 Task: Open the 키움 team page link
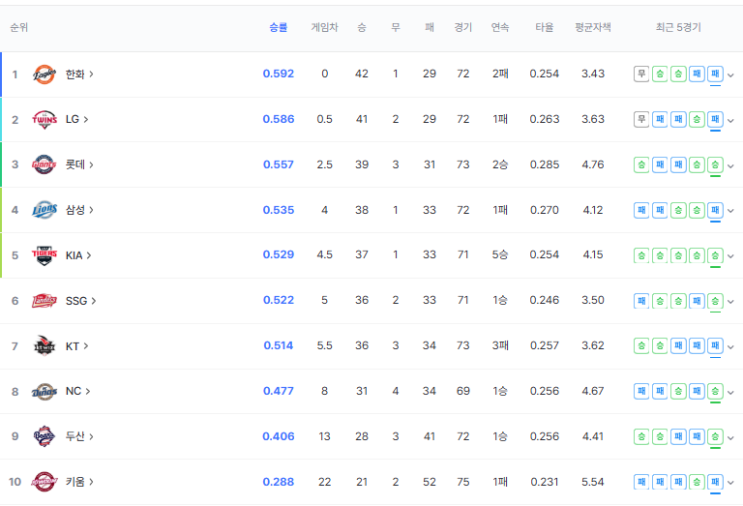click(79, 482)
